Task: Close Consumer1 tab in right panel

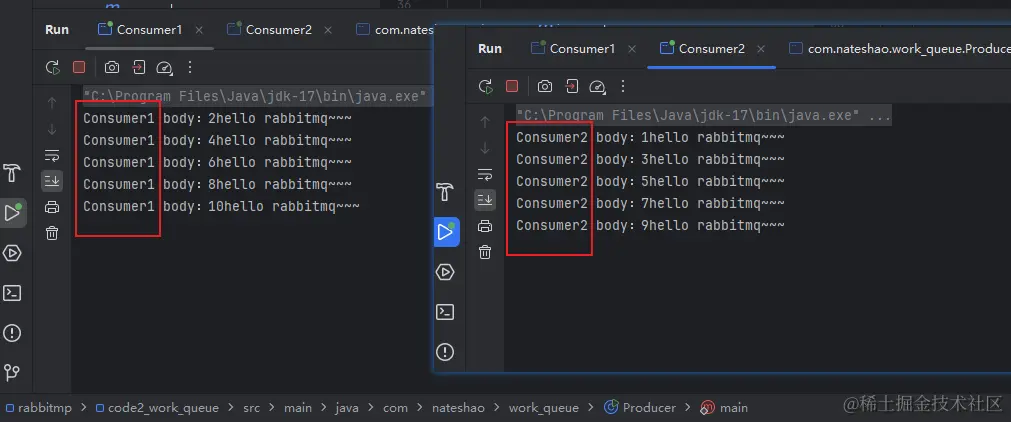Action: point(632,49)
